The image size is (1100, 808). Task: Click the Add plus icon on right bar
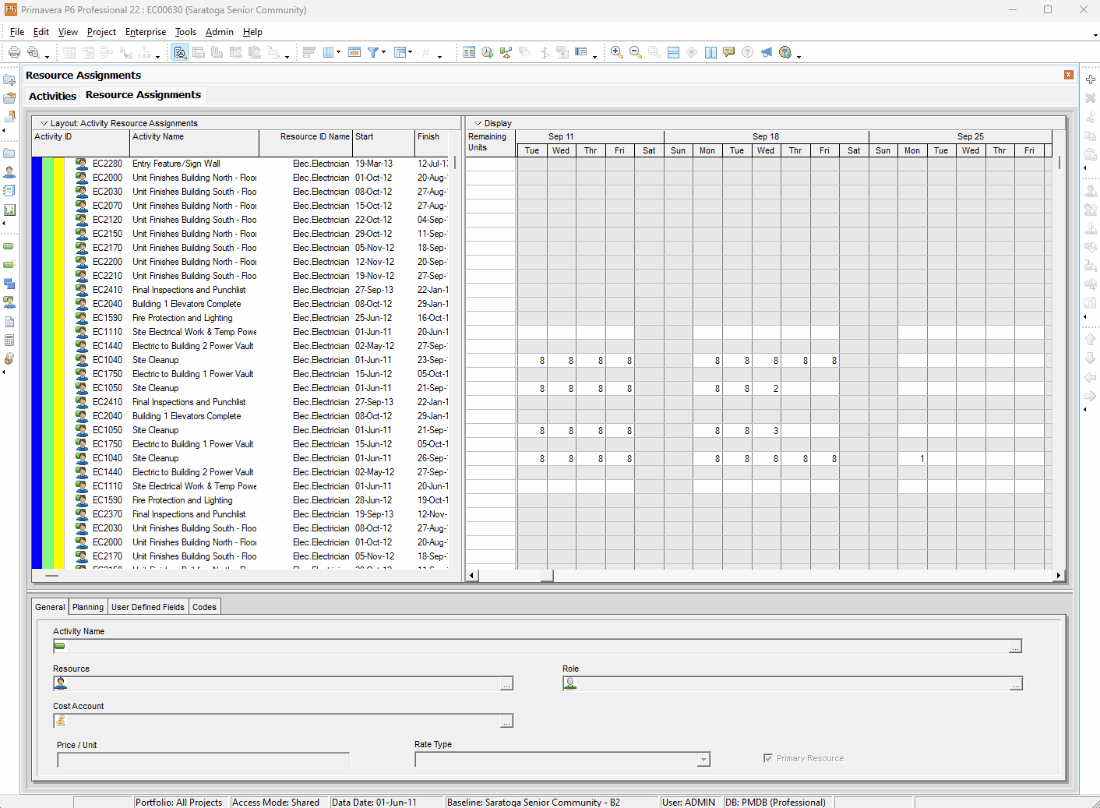[1090, 80]
